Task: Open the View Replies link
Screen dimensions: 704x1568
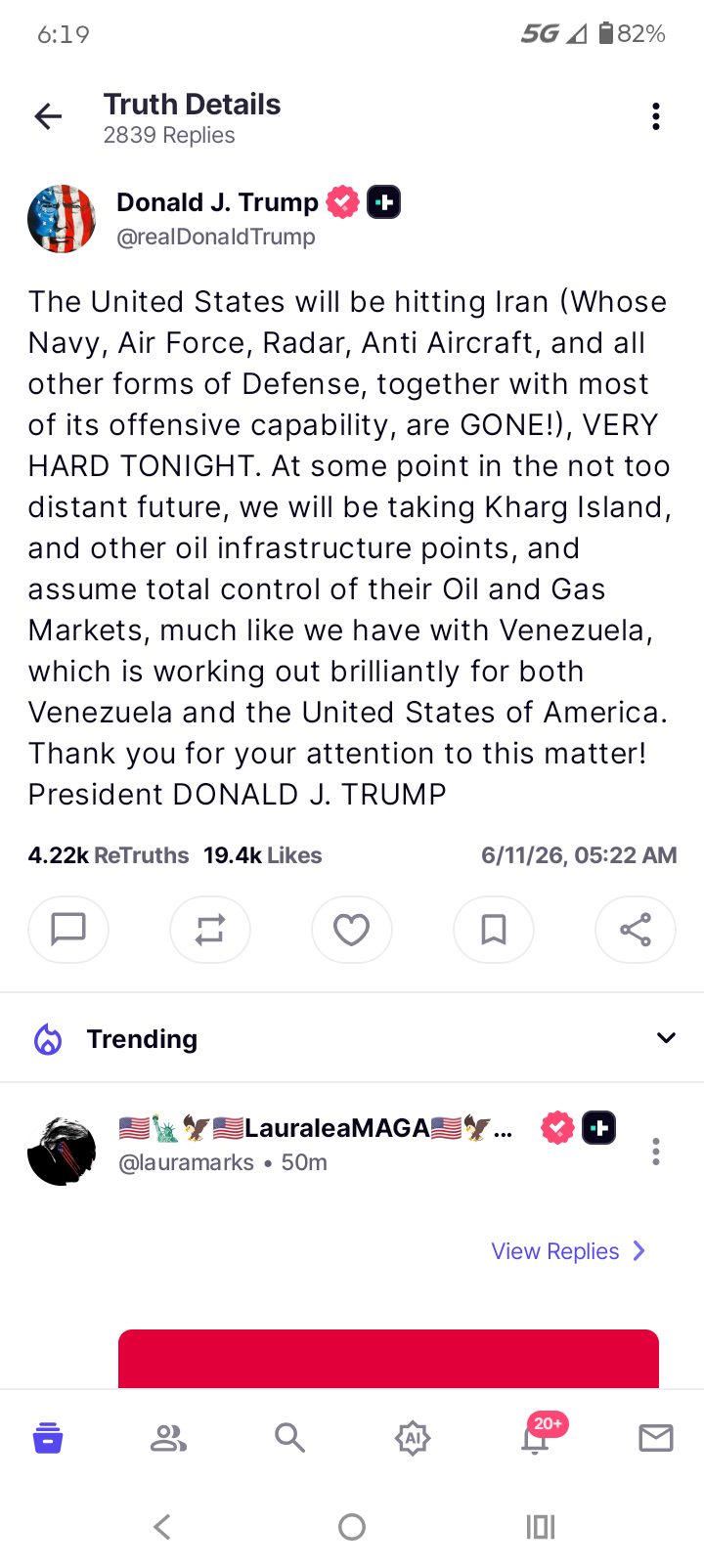Action: [568, 1251]
